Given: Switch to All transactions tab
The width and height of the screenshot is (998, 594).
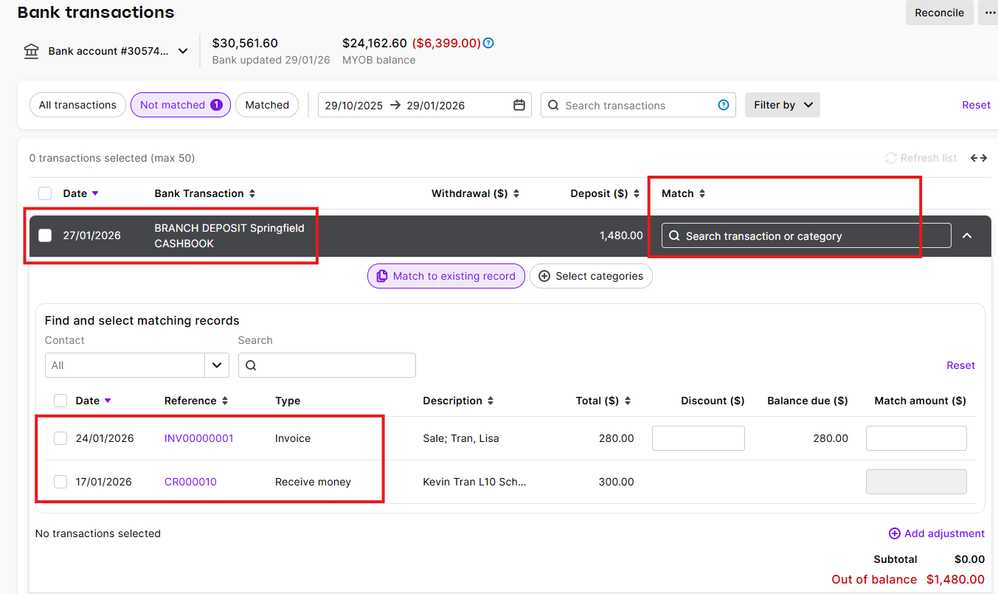Looking at the screenshot, I should pos(77,105).
